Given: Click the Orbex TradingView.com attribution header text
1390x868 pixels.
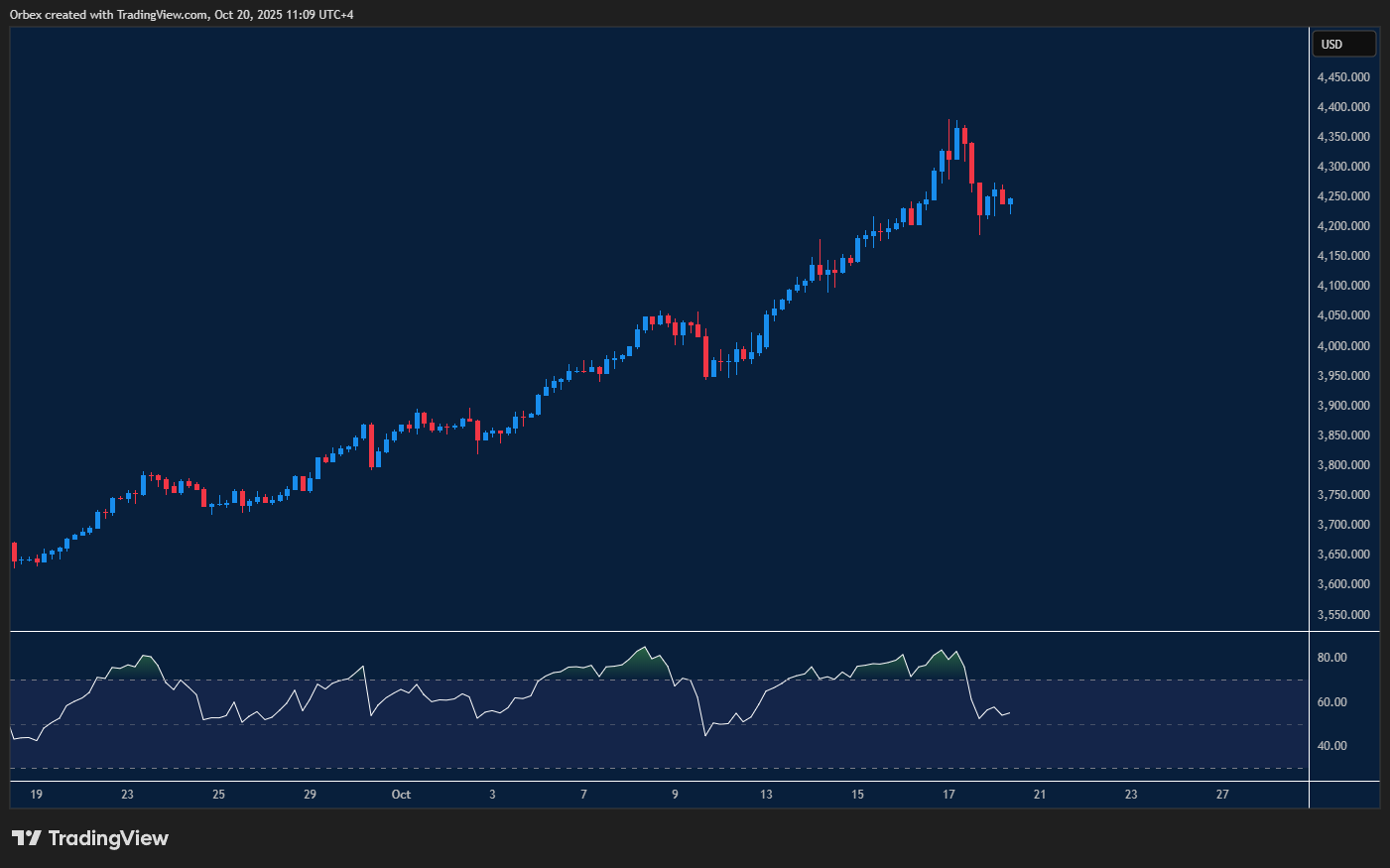Looking at the screenshot, I should pos(182,14).
